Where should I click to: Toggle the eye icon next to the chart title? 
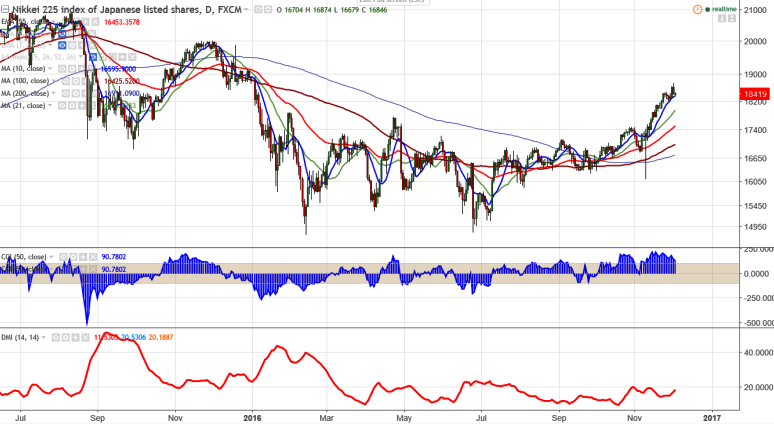coord(258,9)
